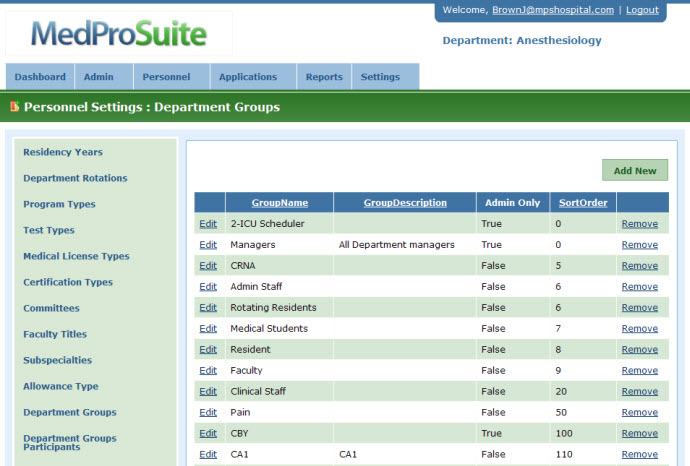The width and height of the screenshot is (690, 466).
Task: Open Faculty Titles in the sidebar
Action: tap(55, 334)
